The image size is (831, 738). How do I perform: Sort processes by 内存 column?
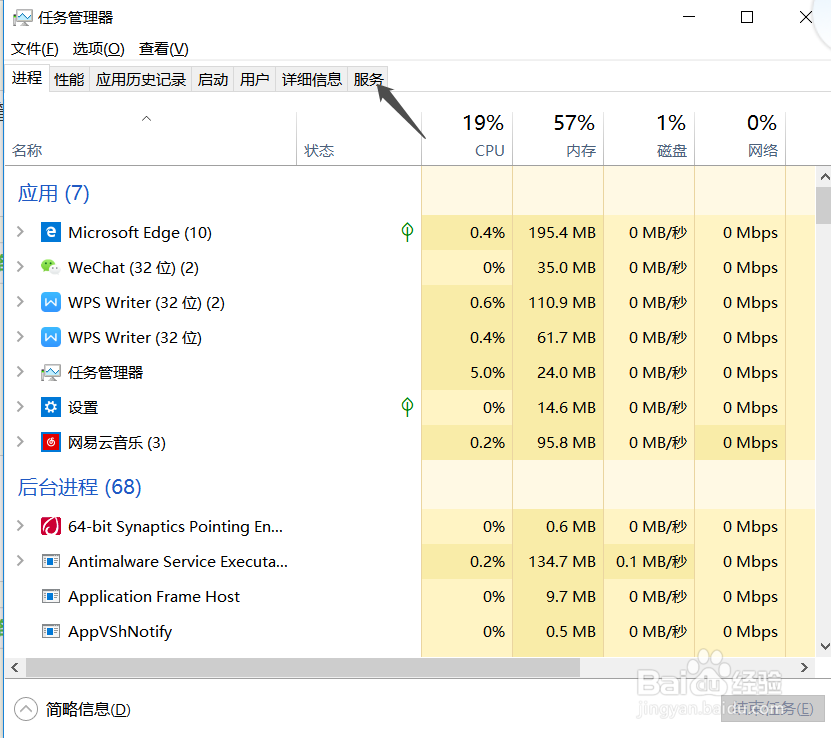pyautogui.click(x=558, y=139)
